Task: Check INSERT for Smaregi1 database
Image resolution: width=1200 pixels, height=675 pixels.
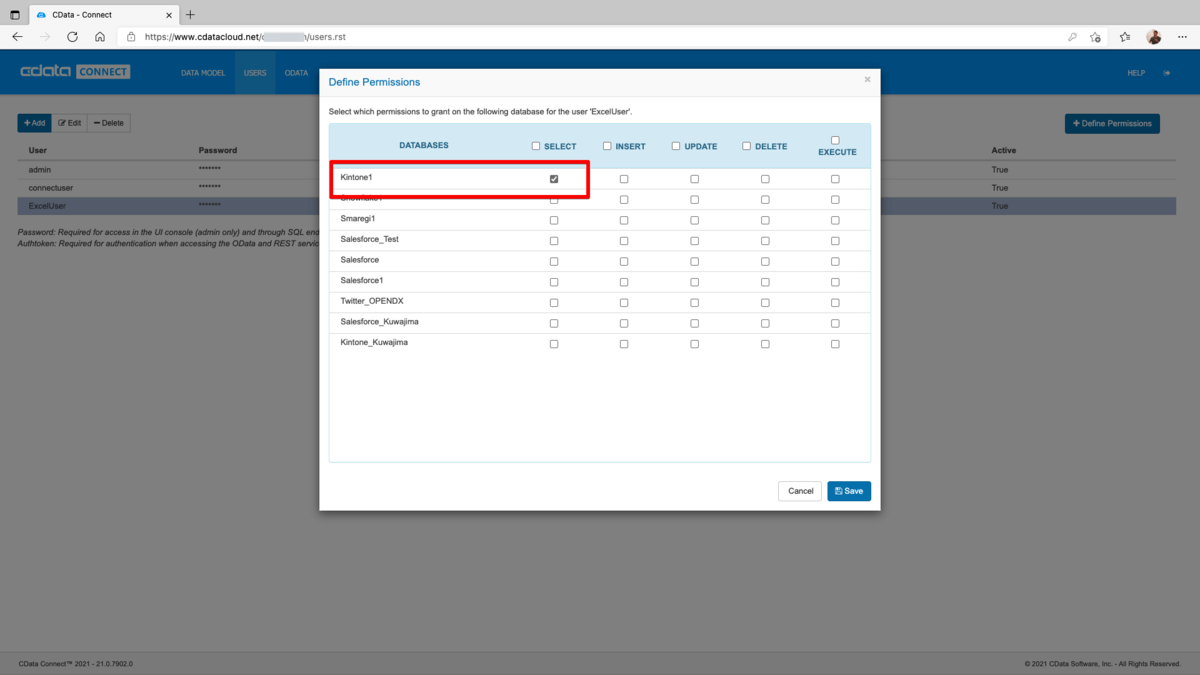Action: (624, 220)
